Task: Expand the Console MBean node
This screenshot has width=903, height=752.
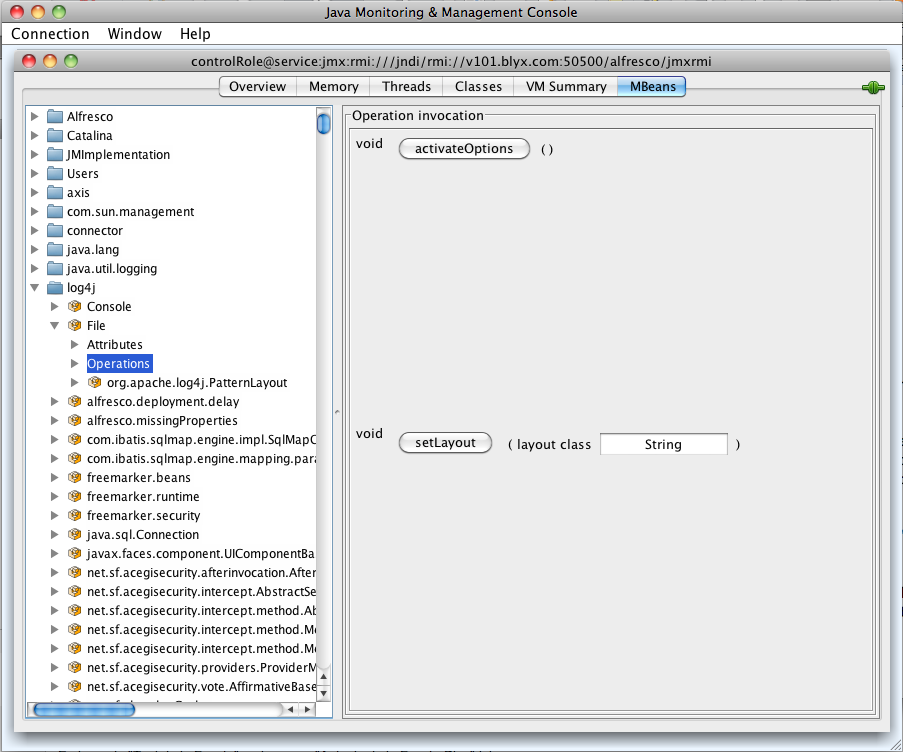Action: click(55, 306)
